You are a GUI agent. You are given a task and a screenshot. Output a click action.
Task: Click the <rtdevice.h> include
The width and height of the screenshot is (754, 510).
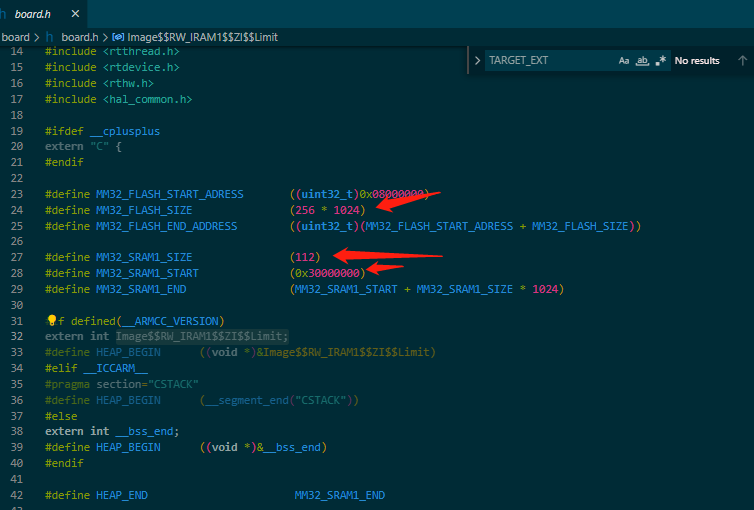(141, 67)
